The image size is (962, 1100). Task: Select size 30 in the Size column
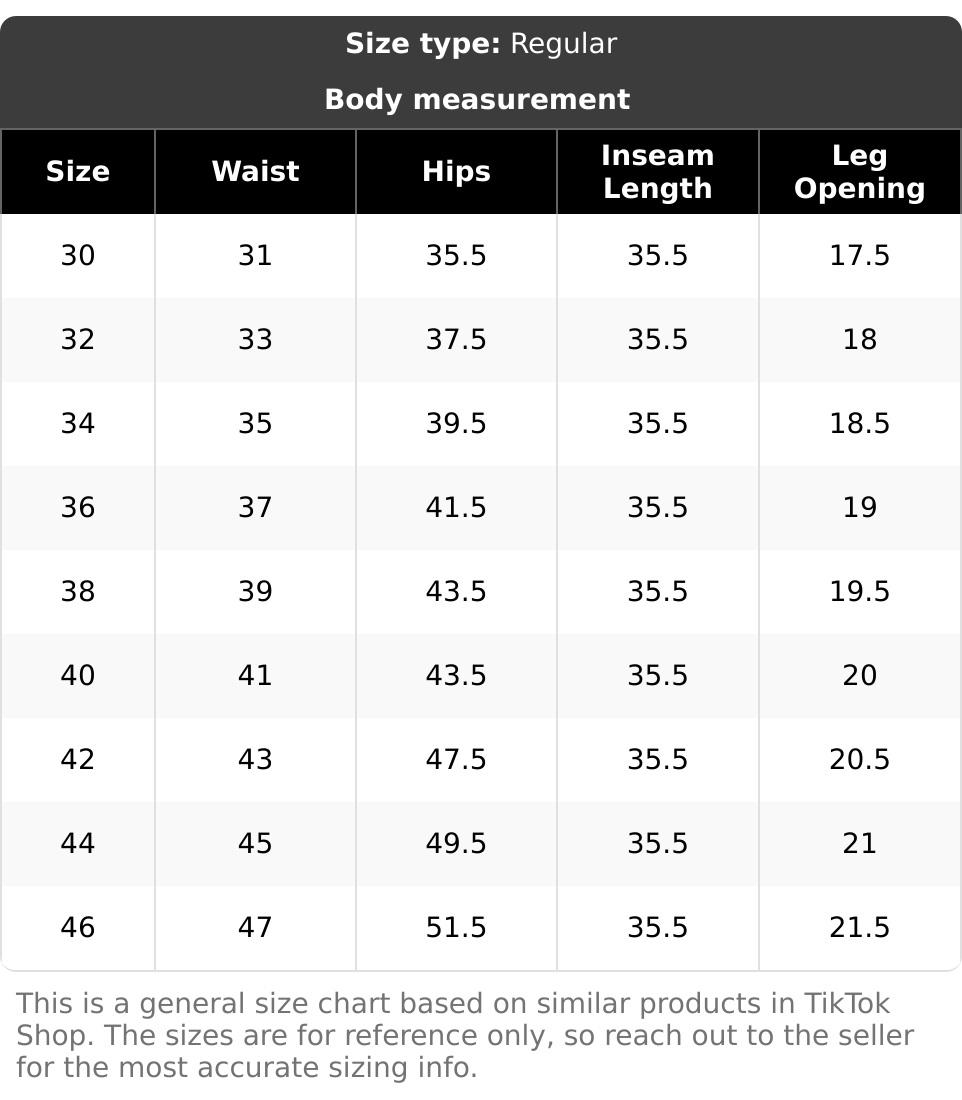click(x=78, y=256)
